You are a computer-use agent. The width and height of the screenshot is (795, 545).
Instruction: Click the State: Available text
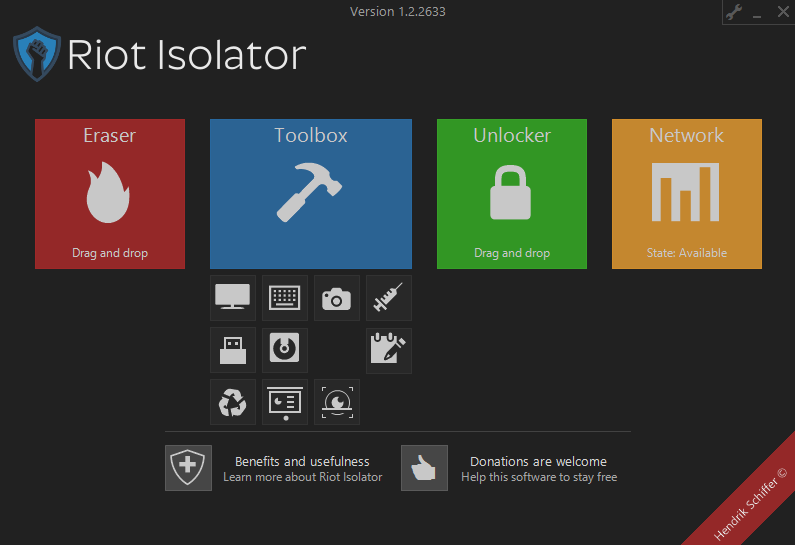pos(686,252)
